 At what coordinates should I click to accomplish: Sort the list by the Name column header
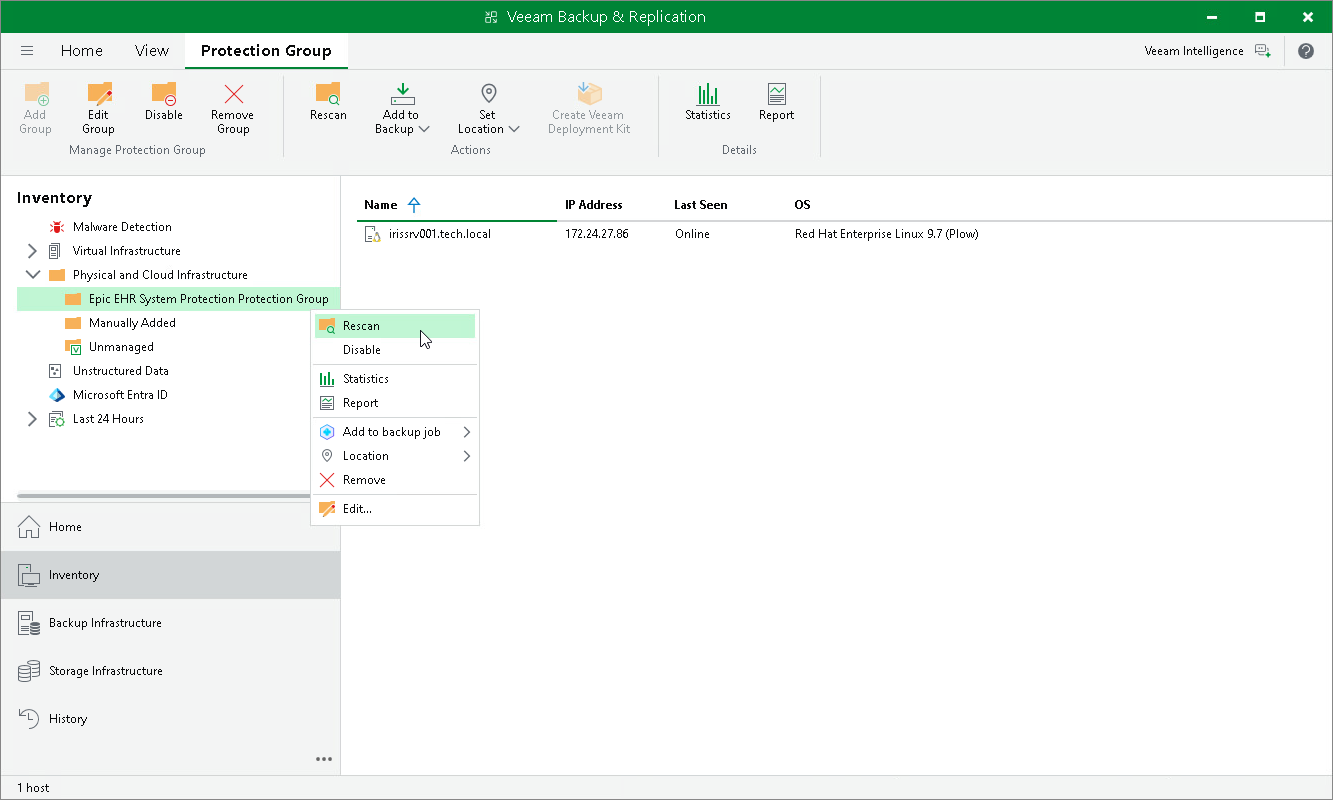pos(380,205)
